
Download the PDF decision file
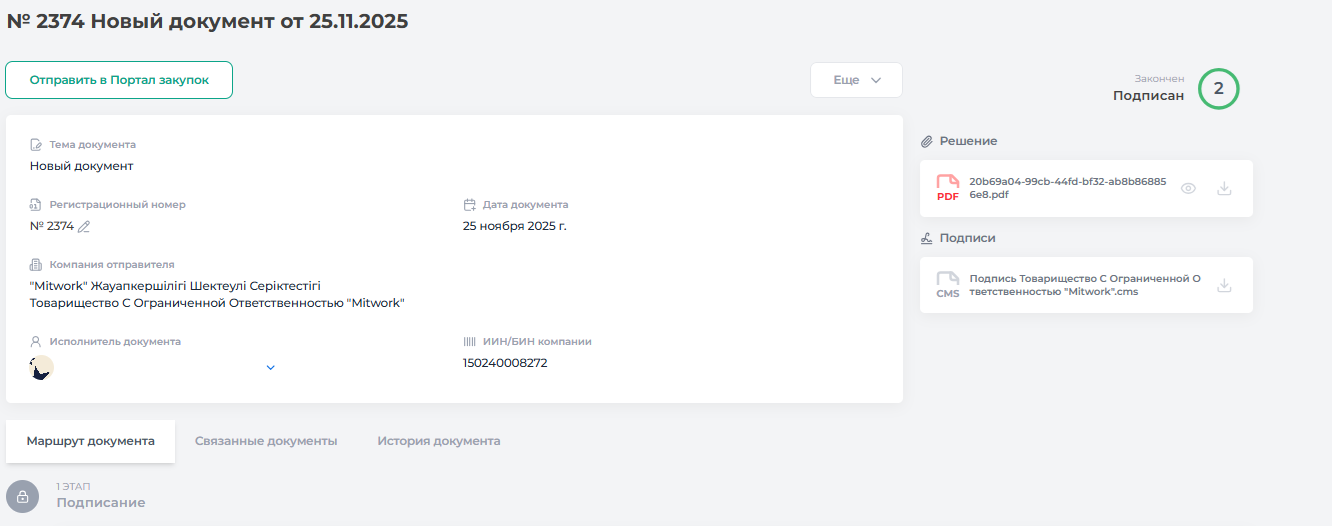(1224, 188)
